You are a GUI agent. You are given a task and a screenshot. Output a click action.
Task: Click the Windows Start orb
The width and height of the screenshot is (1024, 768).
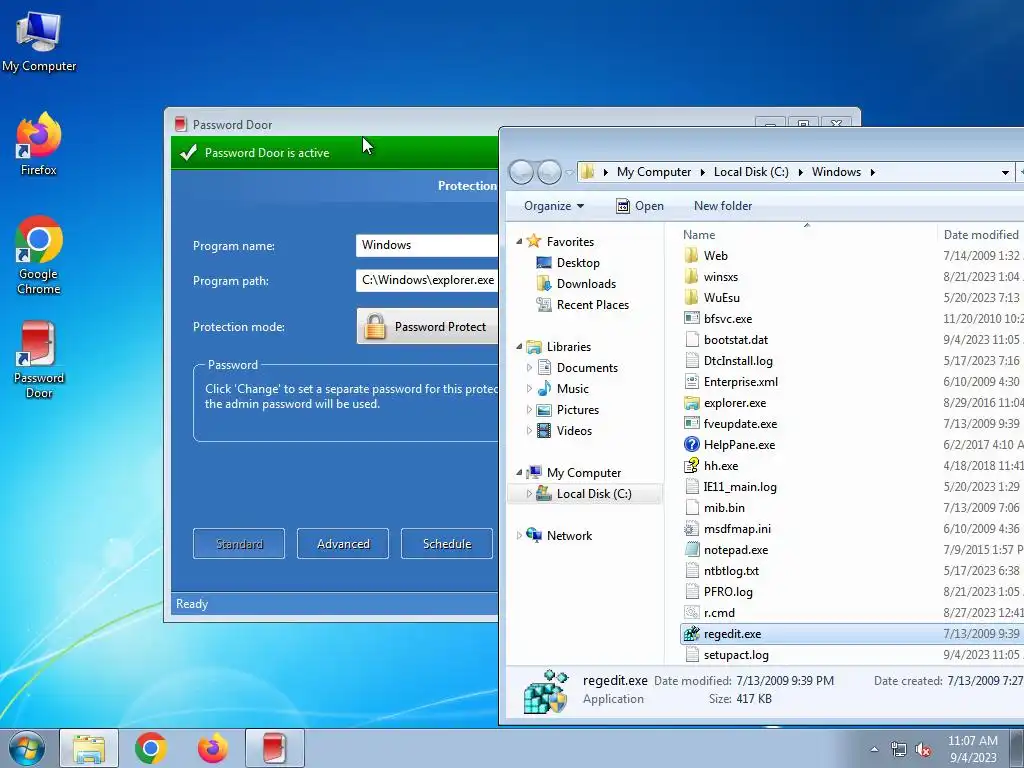tap(27, 748)
